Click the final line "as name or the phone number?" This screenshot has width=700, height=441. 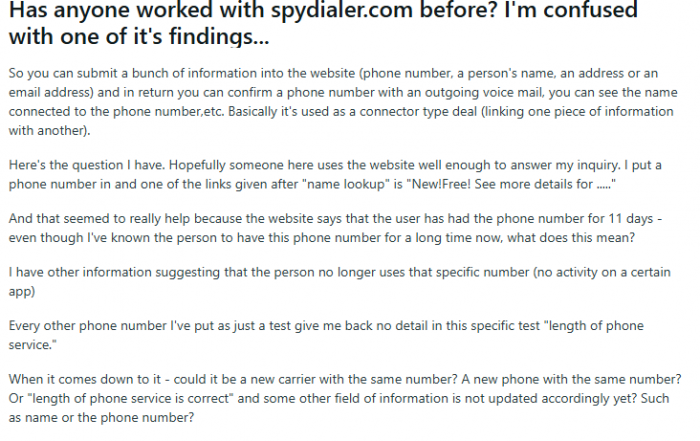[x=101, y=418]
